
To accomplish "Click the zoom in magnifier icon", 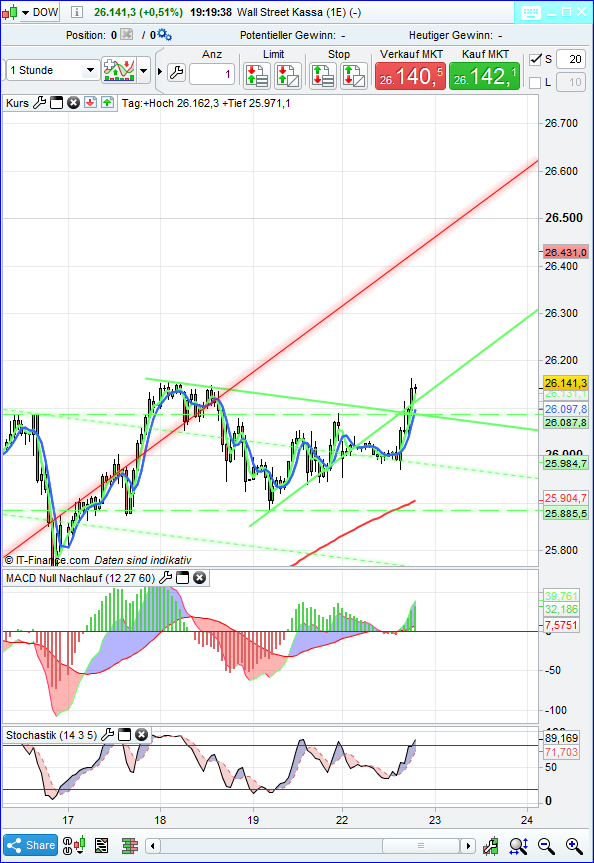I will tap(574, 845).
